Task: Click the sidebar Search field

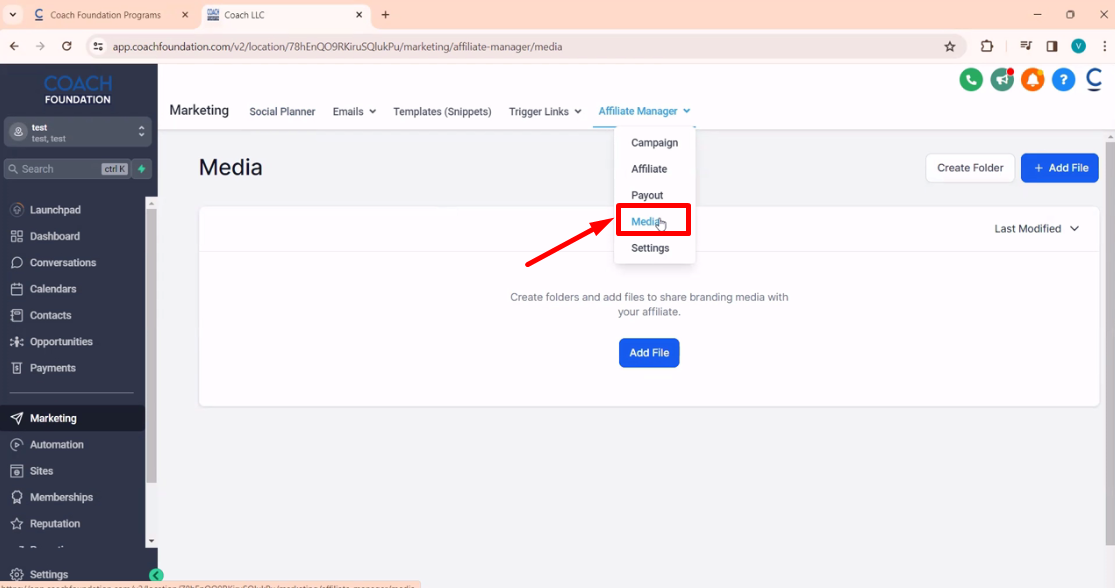Action: [67, 169]
